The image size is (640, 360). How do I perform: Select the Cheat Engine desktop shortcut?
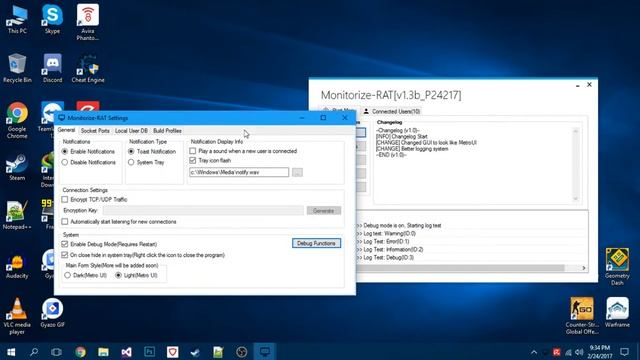88,68
